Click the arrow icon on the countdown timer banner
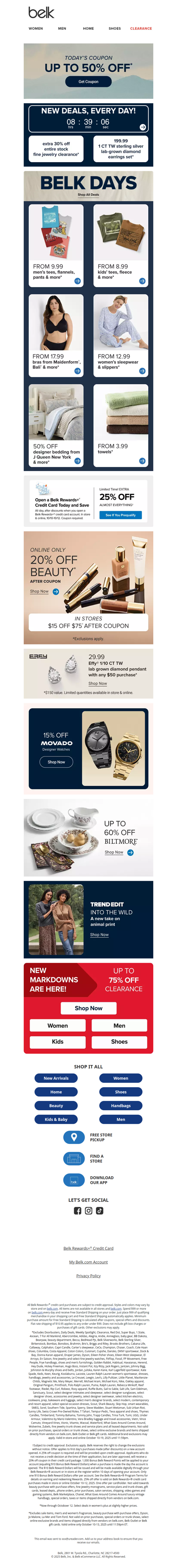 click(142, 127)
